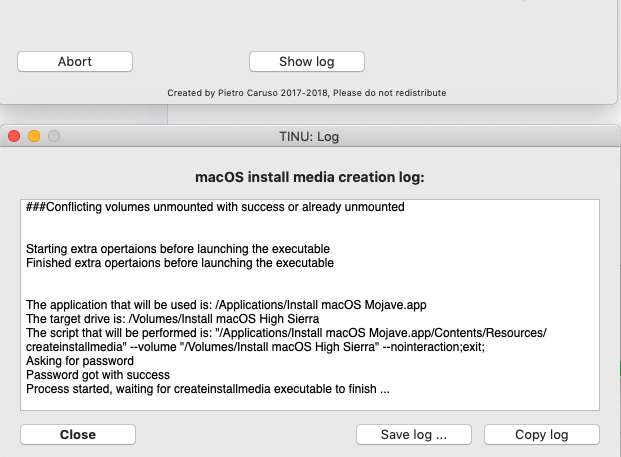Close the log window with Close button
The image size is (621, 457).
[x=78, y=434]
